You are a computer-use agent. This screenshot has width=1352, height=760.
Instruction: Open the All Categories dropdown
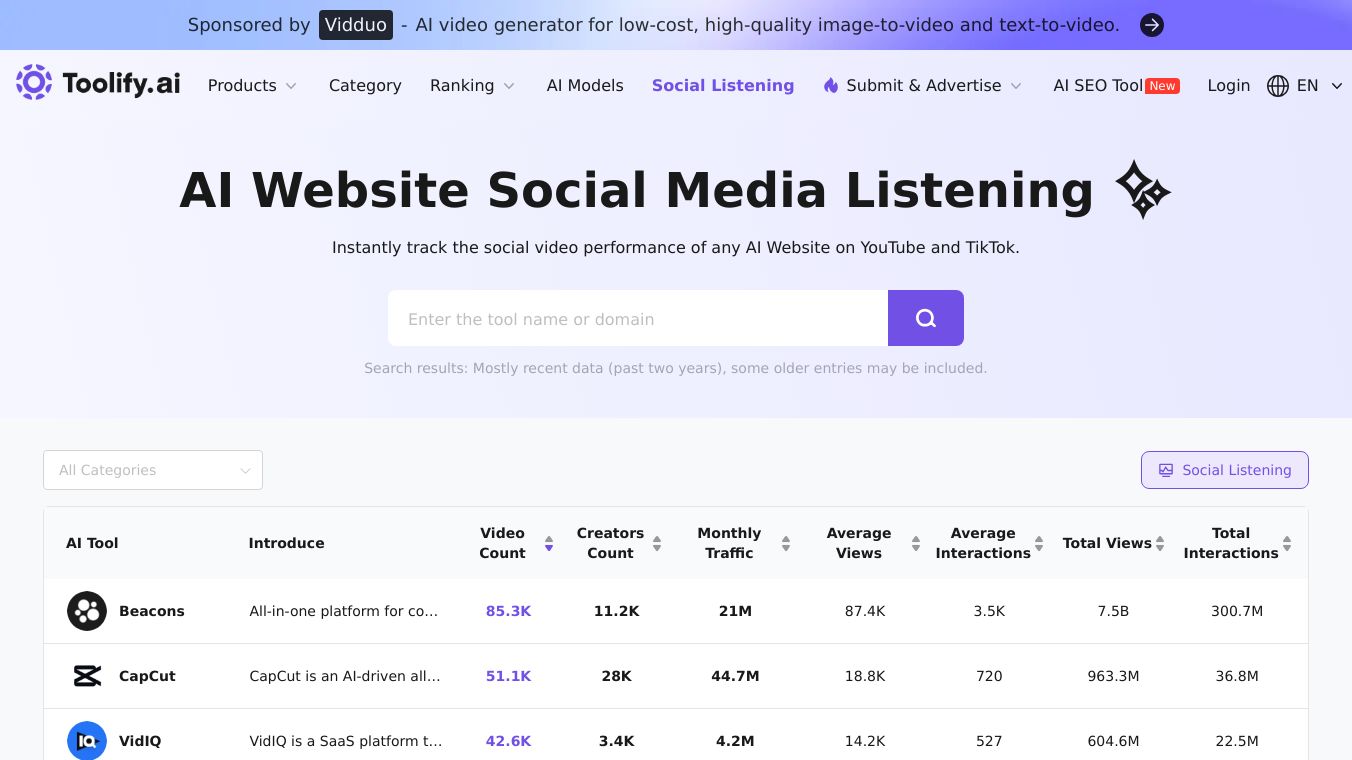(x=153, y=470)
